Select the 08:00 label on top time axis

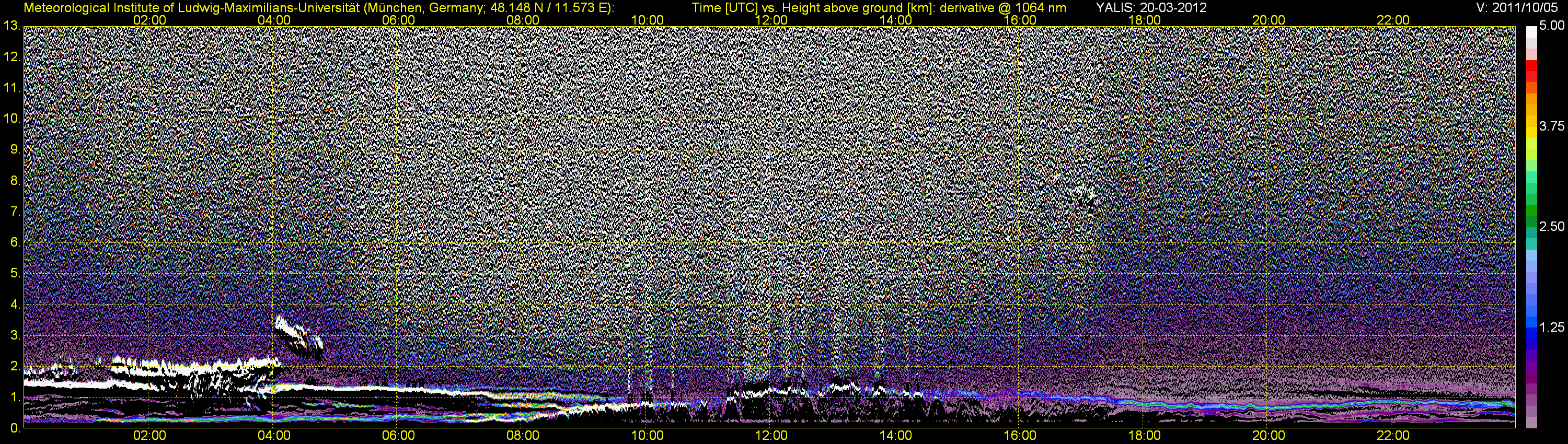pos(522,20)
